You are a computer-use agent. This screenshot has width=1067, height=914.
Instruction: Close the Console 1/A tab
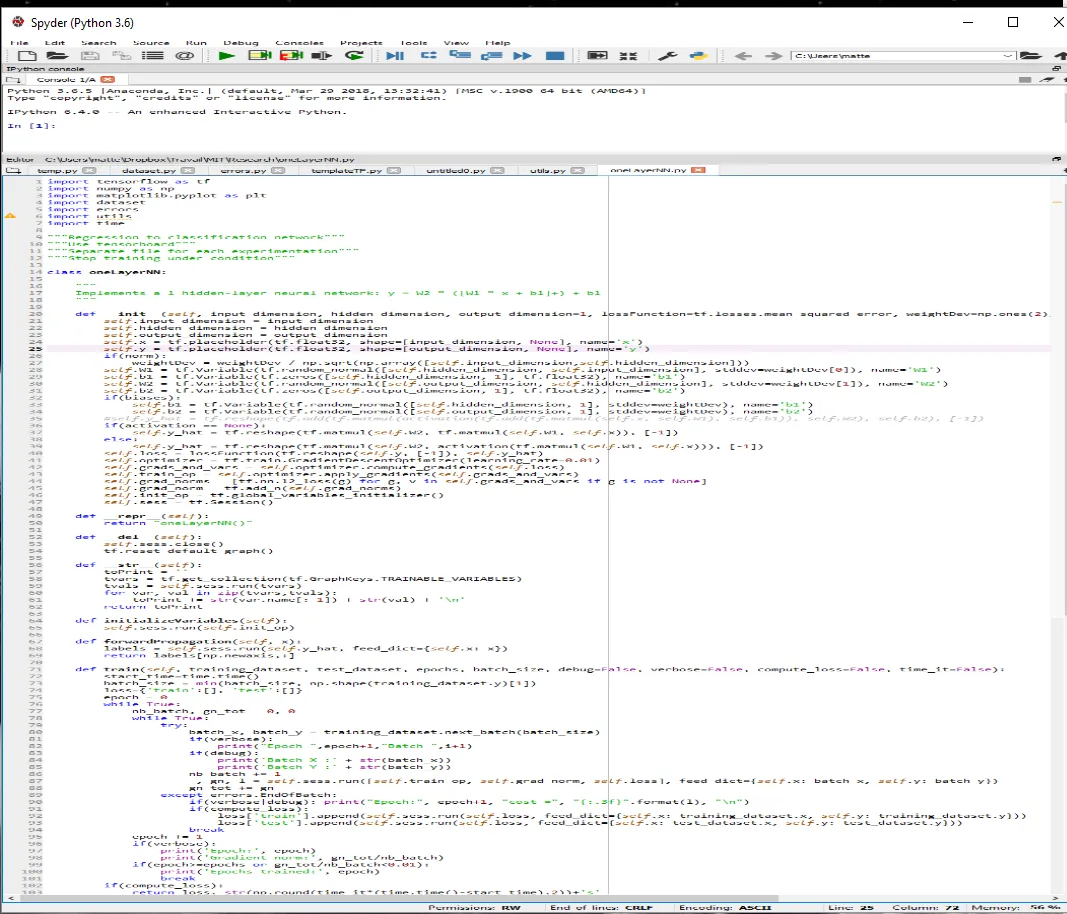(107, 79)
